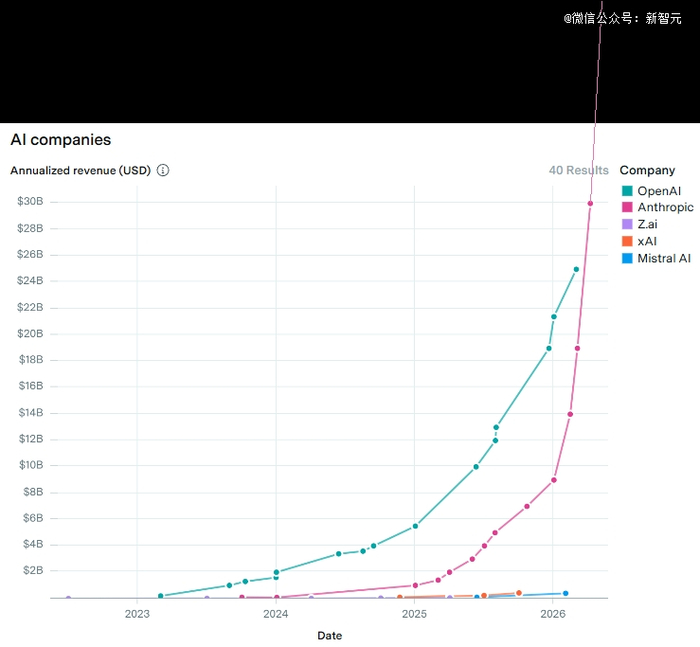Click Anthropic's $19B data point
Screen dimensions: 700x647
click(577, 348)
